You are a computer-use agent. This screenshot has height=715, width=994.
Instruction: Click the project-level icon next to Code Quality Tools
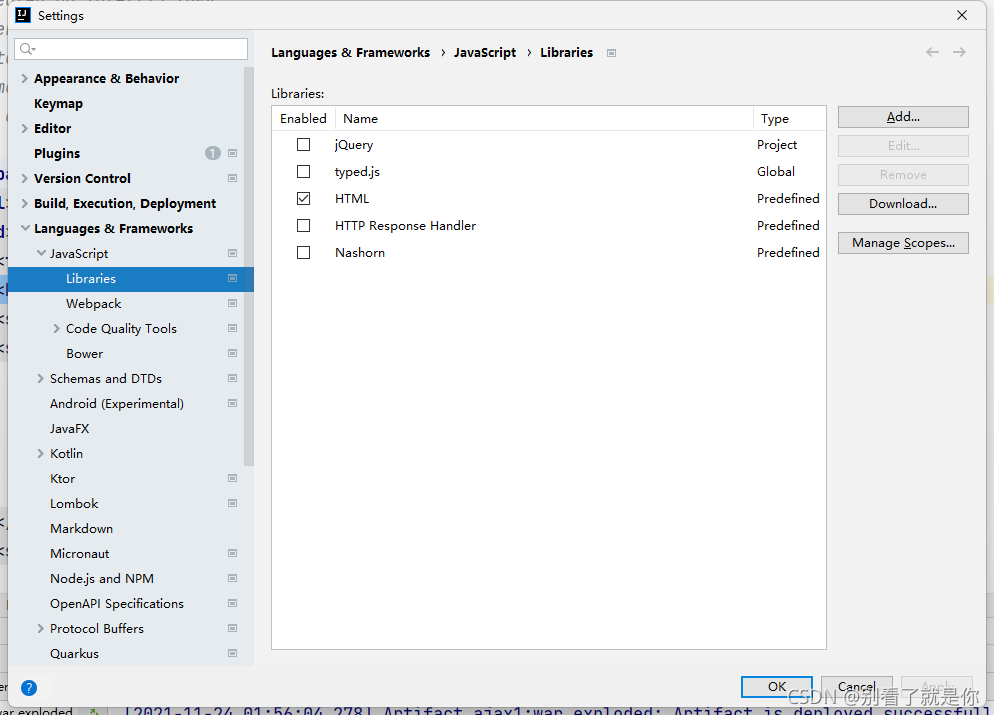232,328
